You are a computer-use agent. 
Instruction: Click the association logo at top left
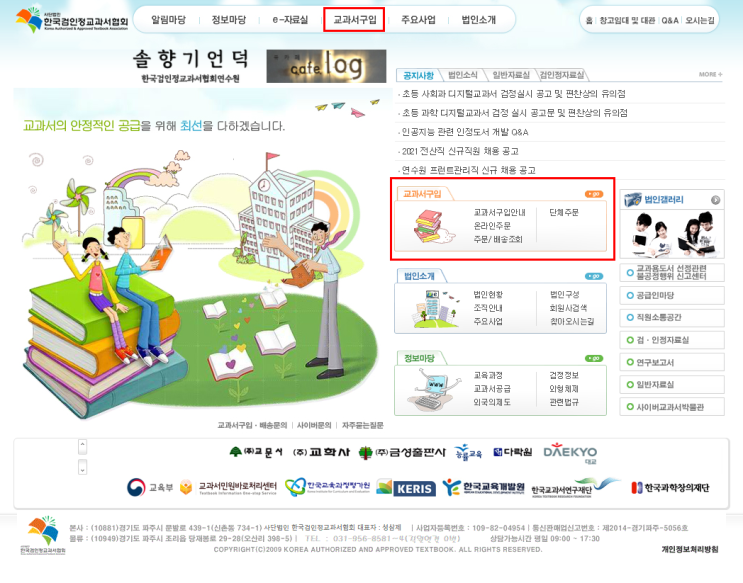coord(72,19)
